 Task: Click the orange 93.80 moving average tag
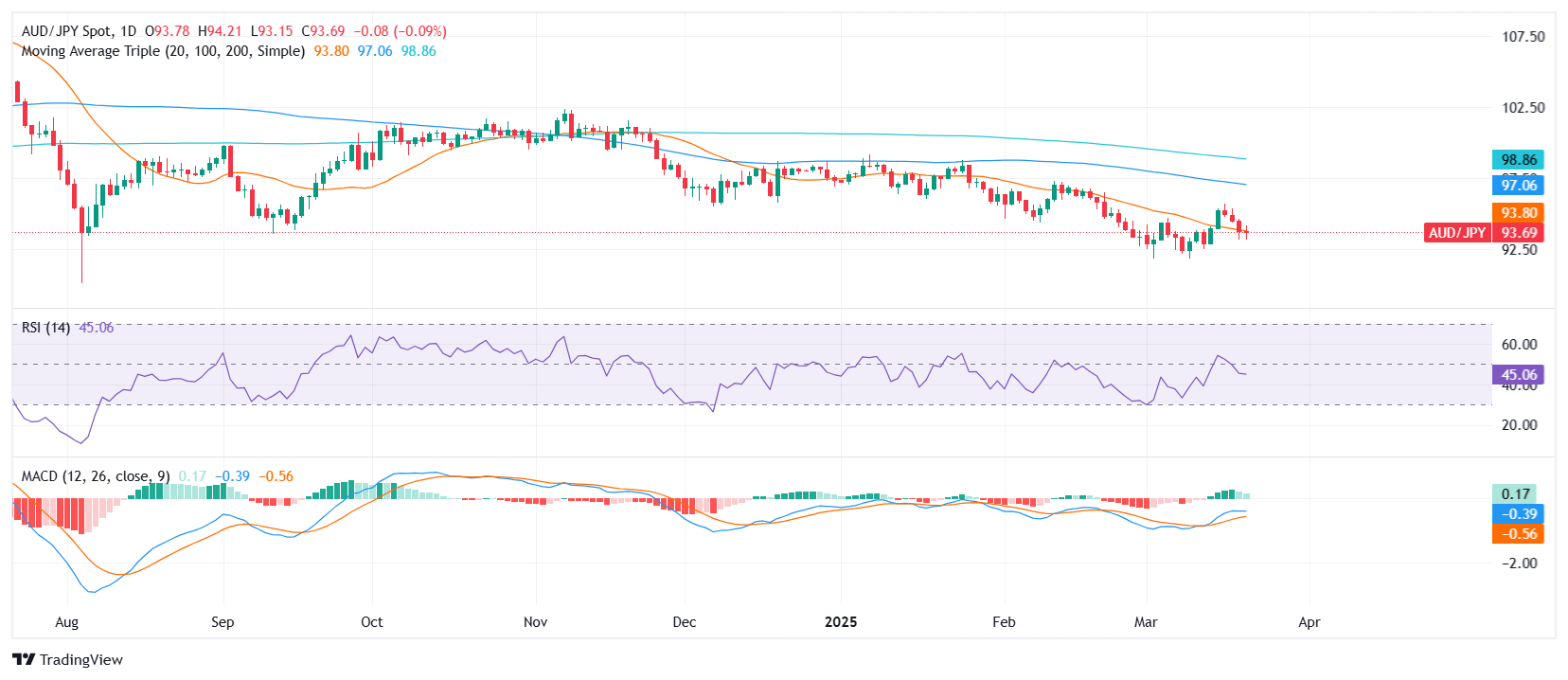1518,213
